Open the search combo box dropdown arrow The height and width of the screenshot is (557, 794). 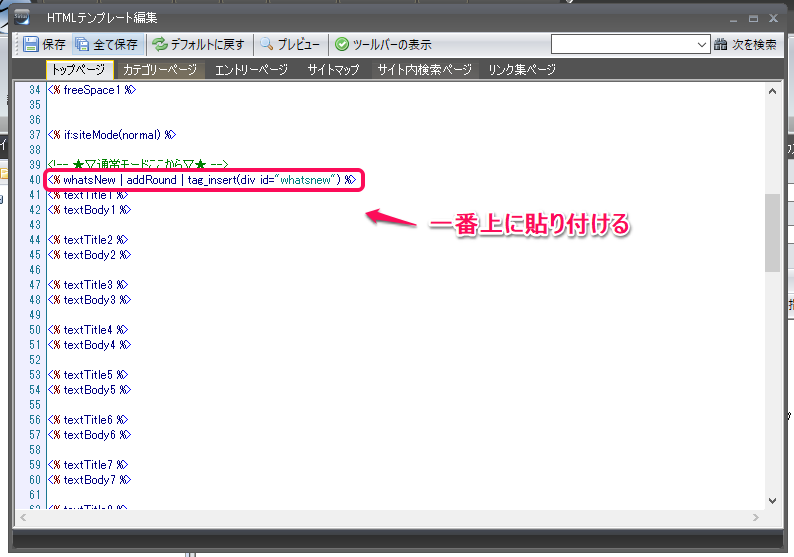point(702,44)
